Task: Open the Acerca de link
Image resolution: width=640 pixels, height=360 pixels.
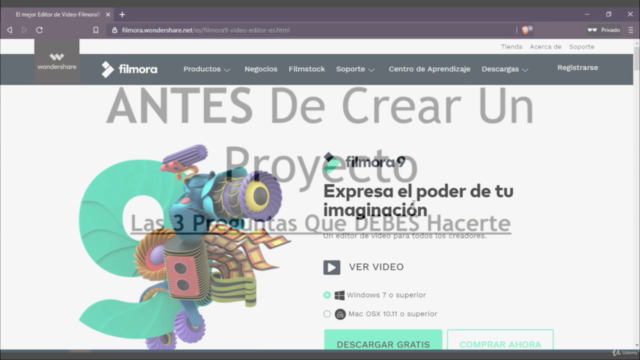Action: coord(545,47)
